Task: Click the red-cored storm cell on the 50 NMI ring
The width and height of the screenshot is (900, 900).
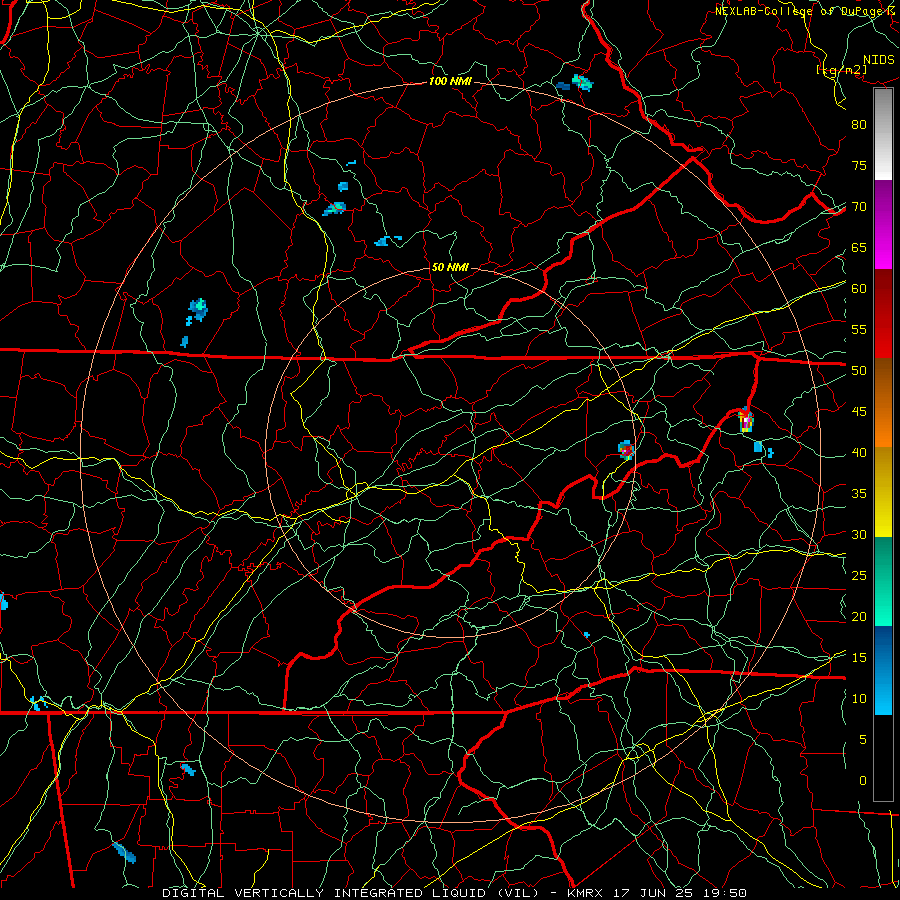Action: tap(626, 449)
